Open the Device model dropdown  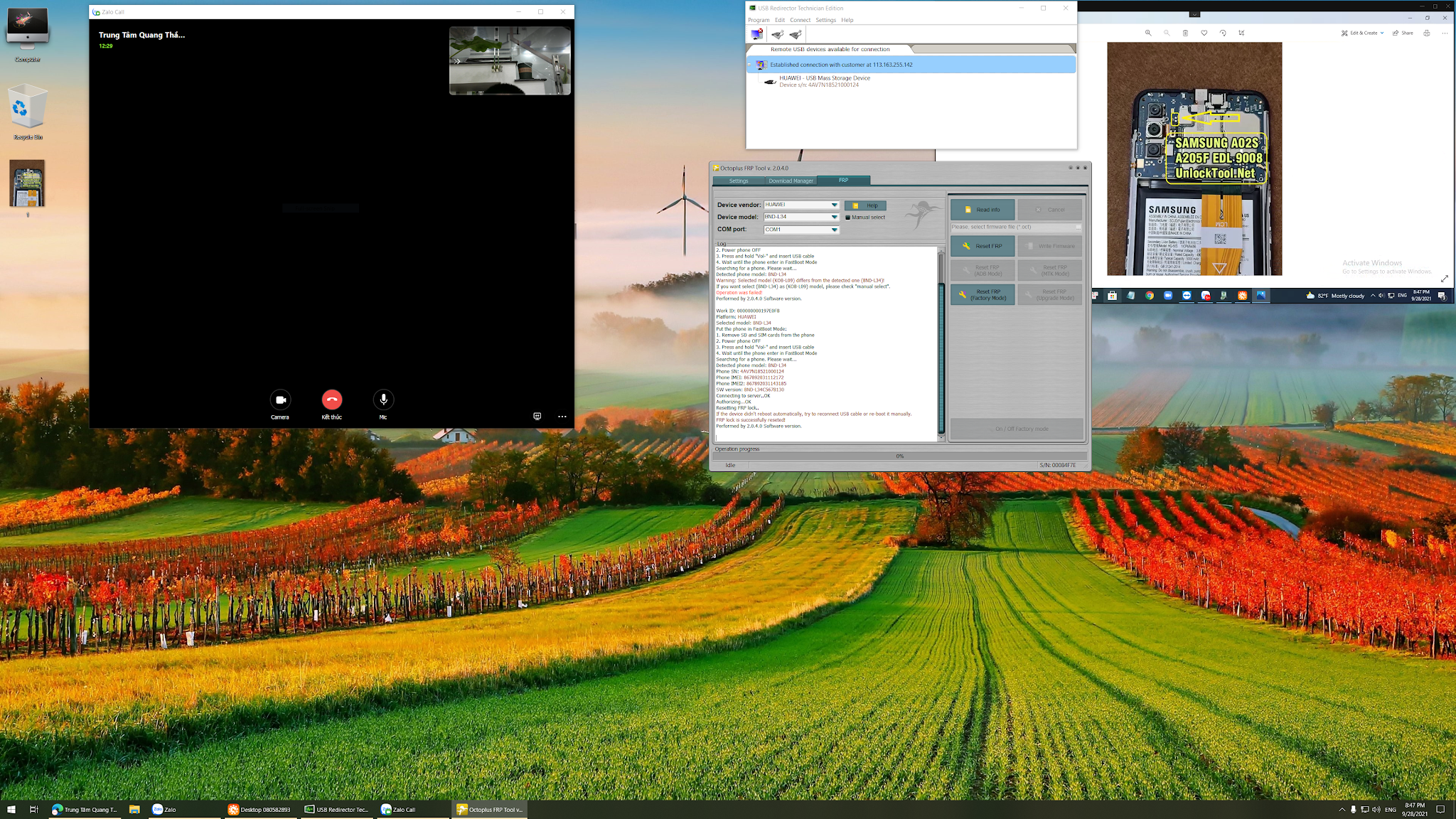pos(834,217)
